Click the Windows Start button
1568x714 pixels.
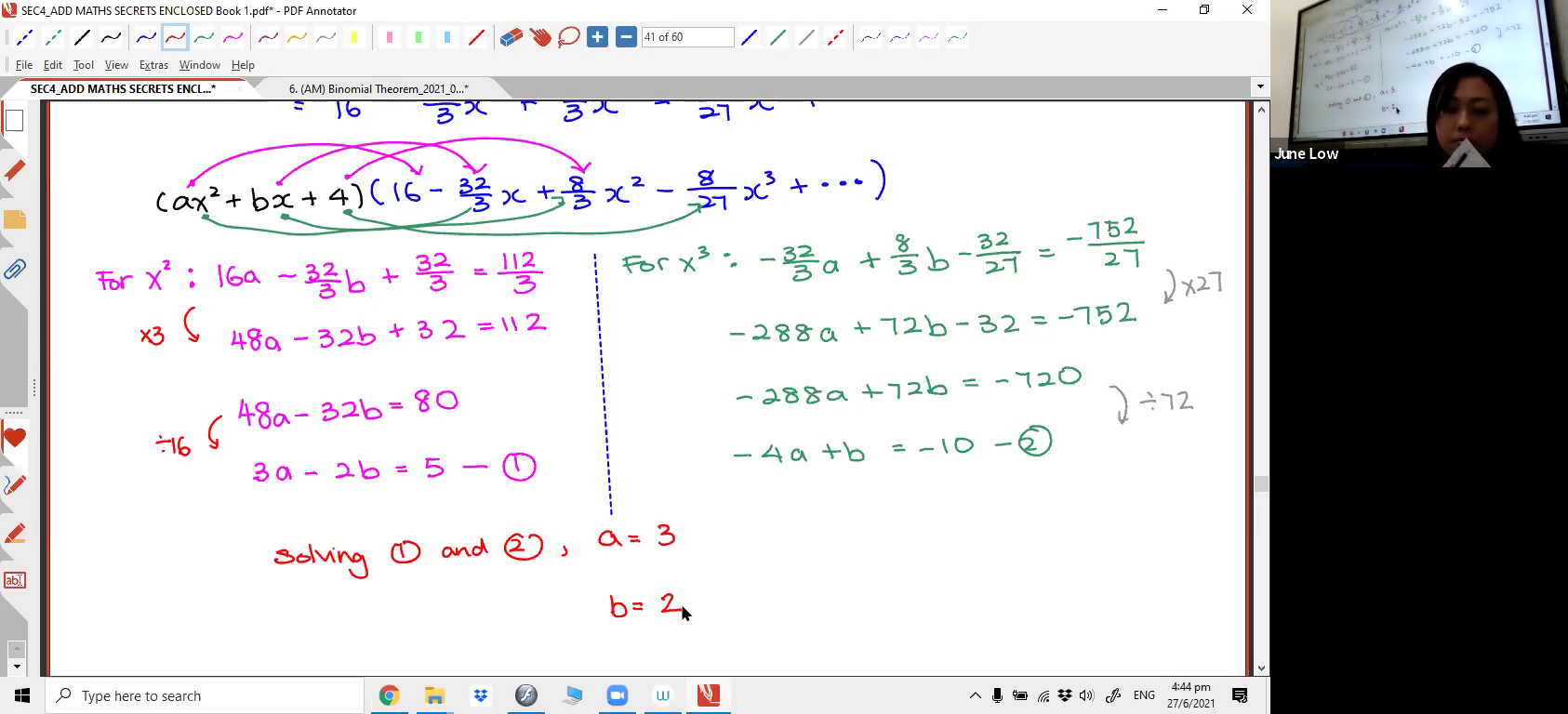(22, 695)
